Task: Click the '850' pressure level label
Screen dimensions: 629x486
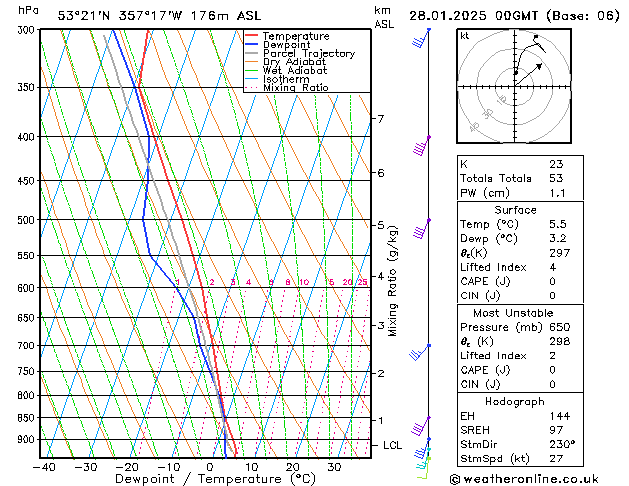Action: (28, 418)
